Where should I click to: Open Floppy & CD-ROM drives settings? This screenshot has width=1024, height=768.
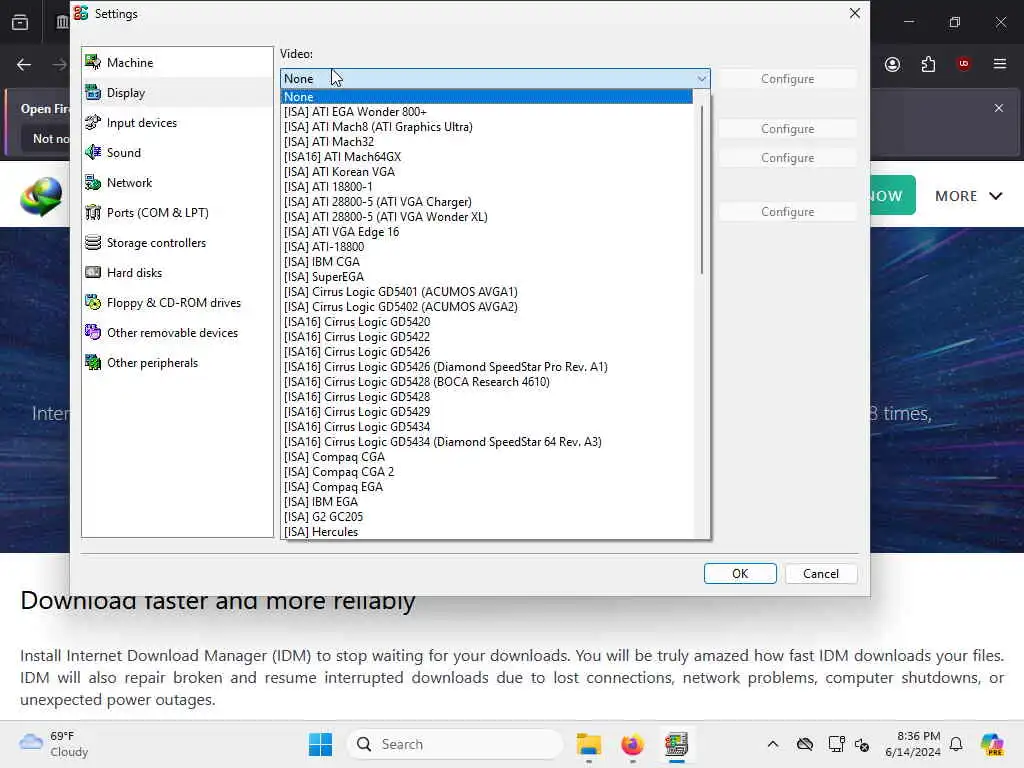pyautogui.click(x=177, y=303)
